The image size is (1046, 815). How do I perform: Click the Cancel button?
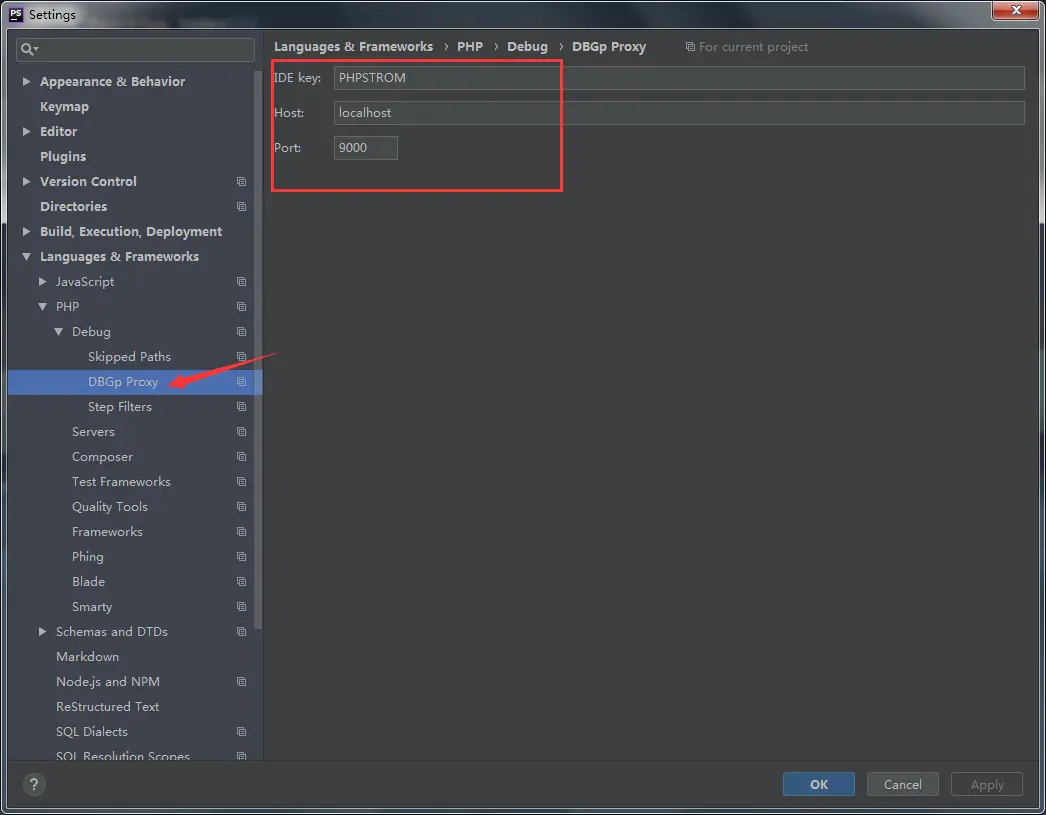click(x=903, y=784)
